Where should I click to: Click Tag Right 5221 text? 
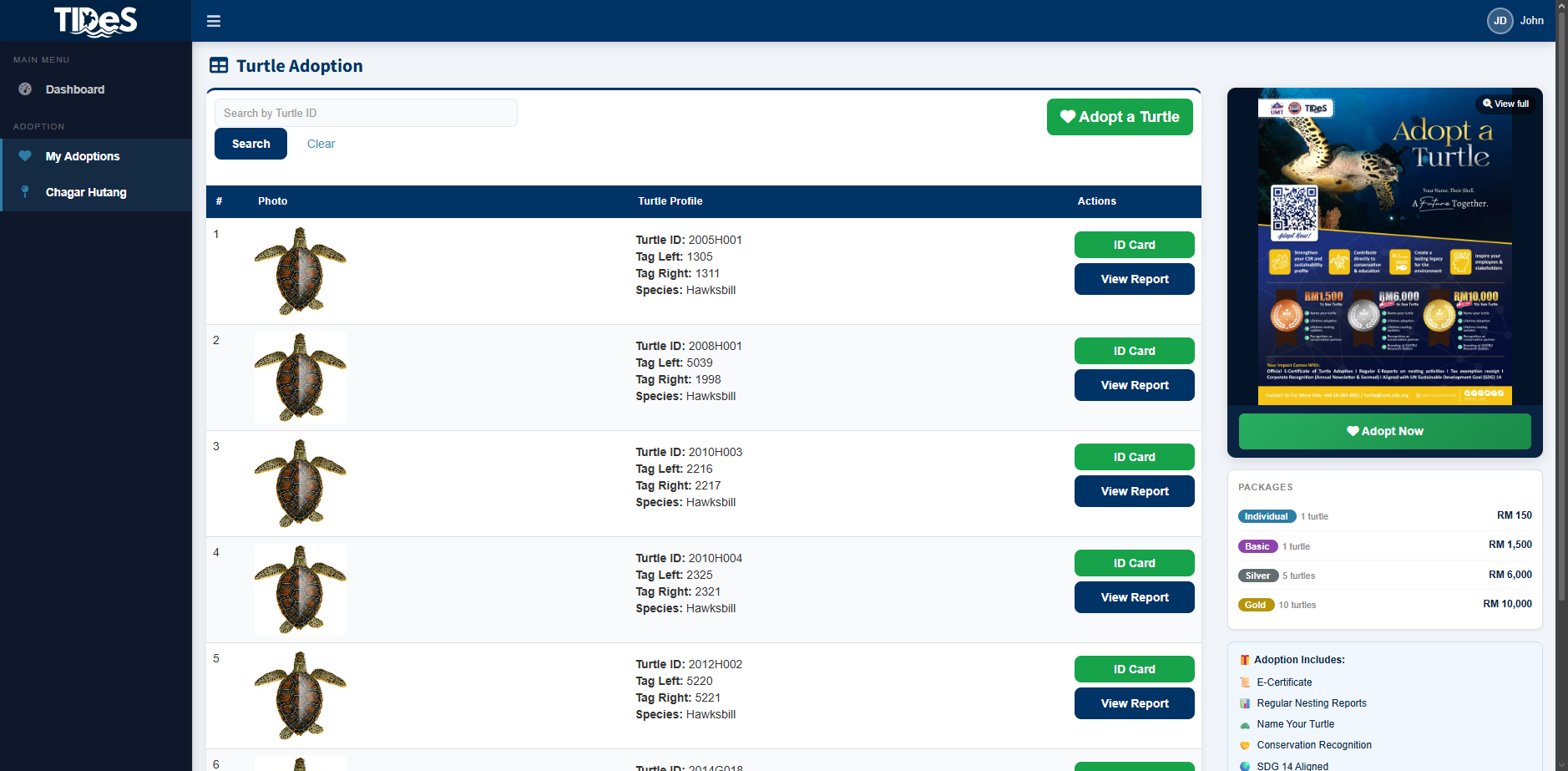point(678,697)
